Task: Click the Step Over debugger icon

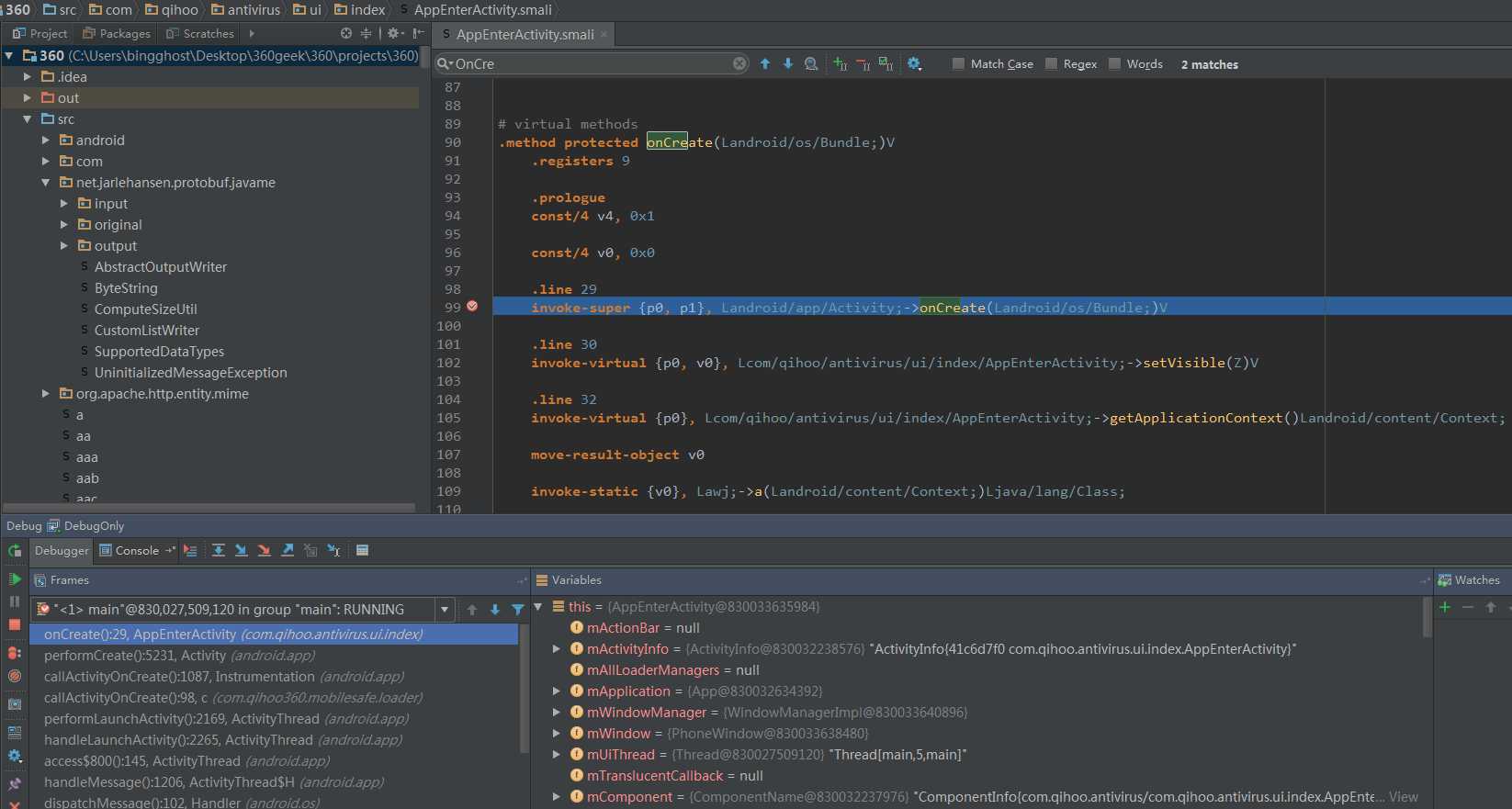Action: 219,550
